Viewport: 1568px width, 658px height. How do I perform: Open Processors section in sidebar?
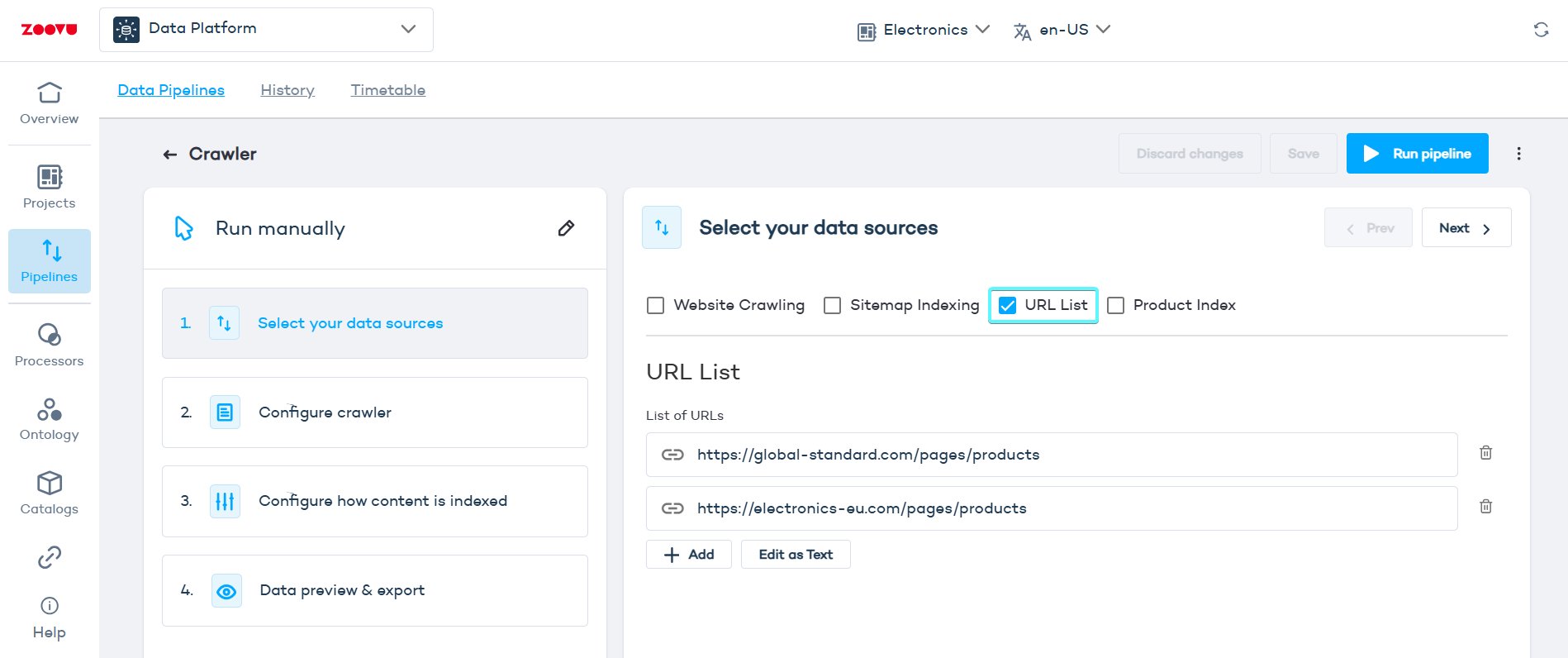[x=50, y=345]
